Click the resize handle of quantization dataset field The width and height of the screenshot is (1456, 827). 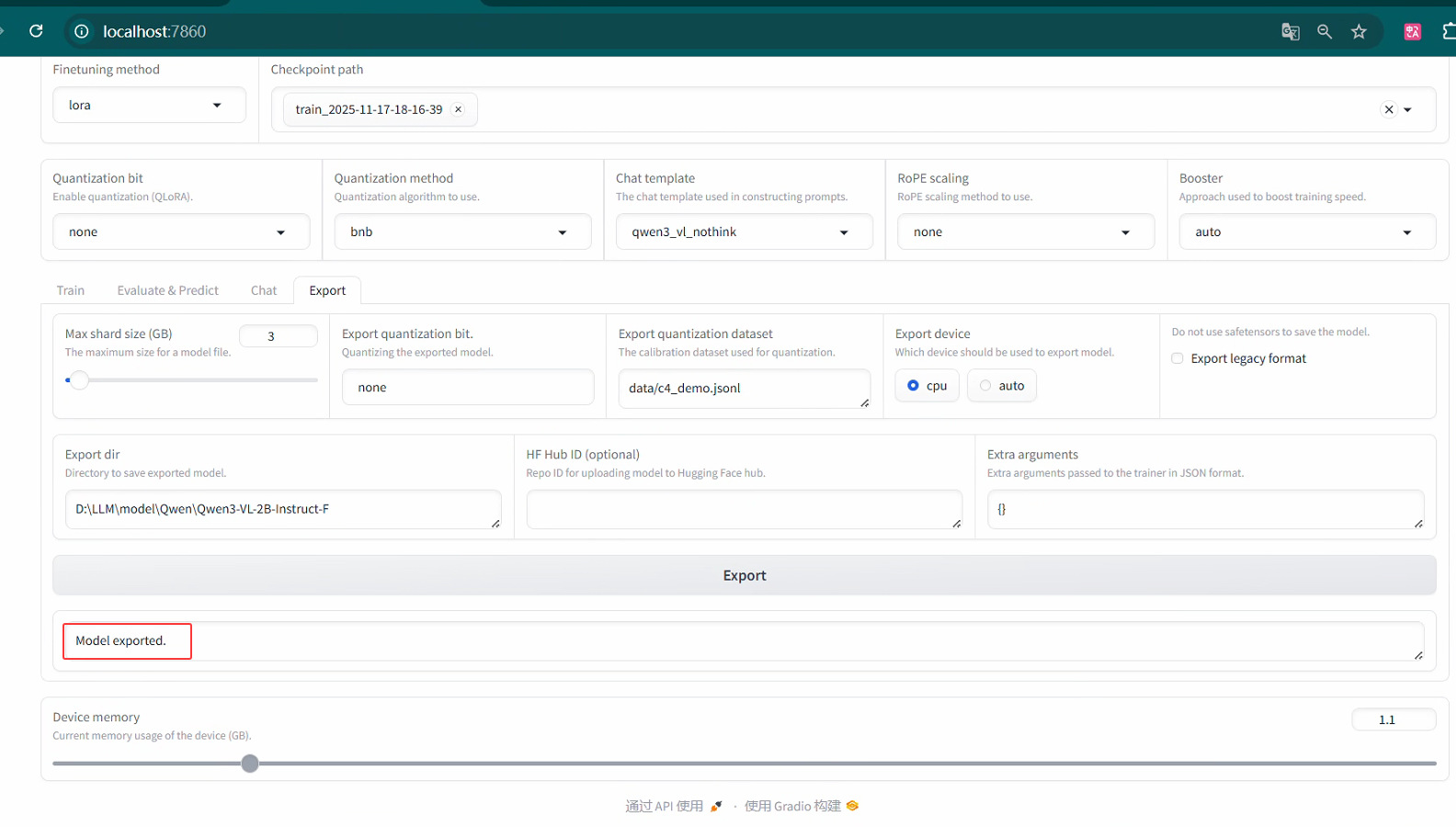point(865,403)
